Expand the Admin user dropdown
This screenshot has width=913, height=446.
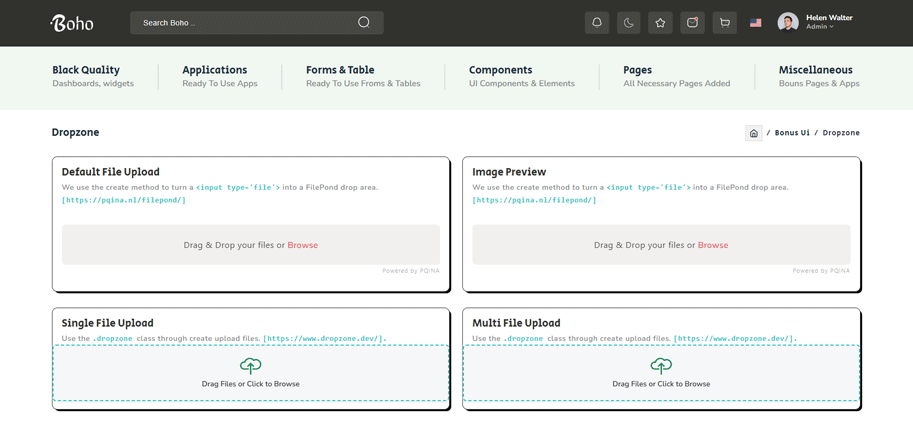820,27
